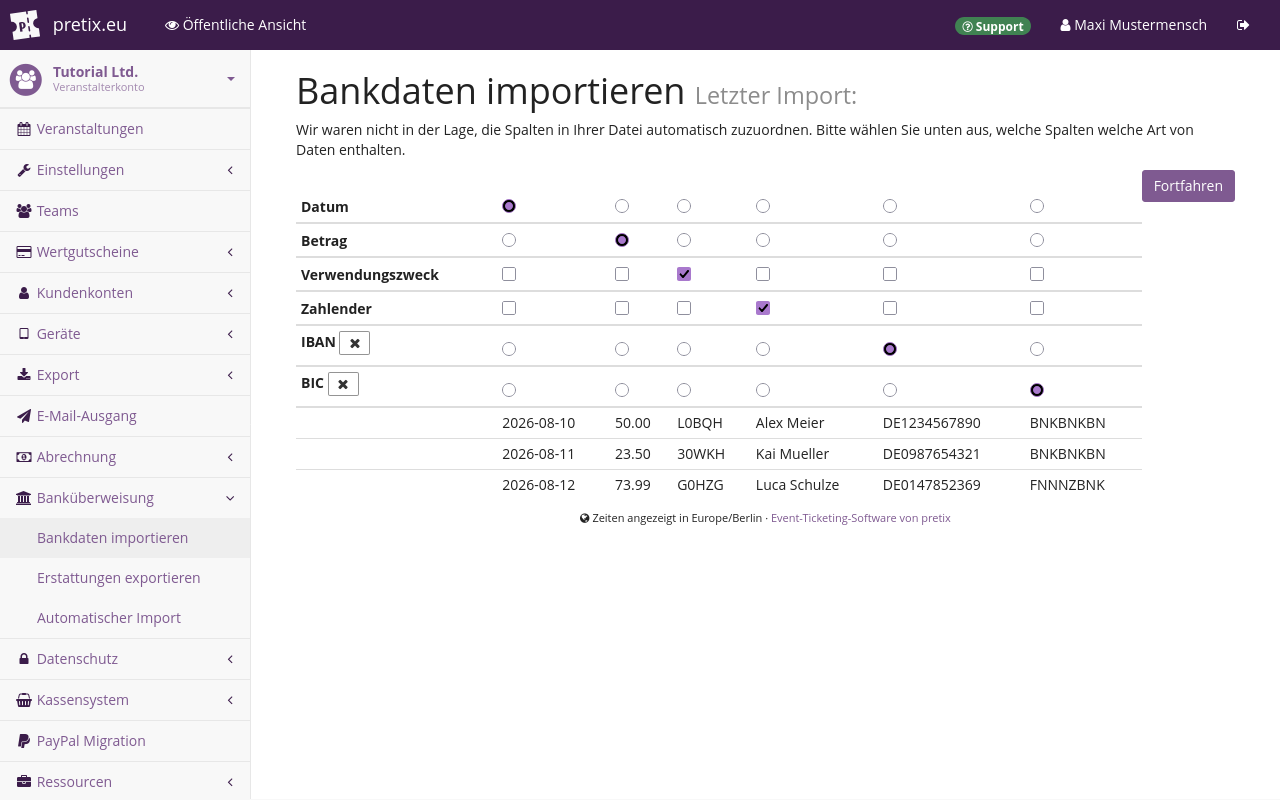1280x800 pixels.
Task: Expand the Ressourcen submenu chevron
Action: click(x=230, y=782)
